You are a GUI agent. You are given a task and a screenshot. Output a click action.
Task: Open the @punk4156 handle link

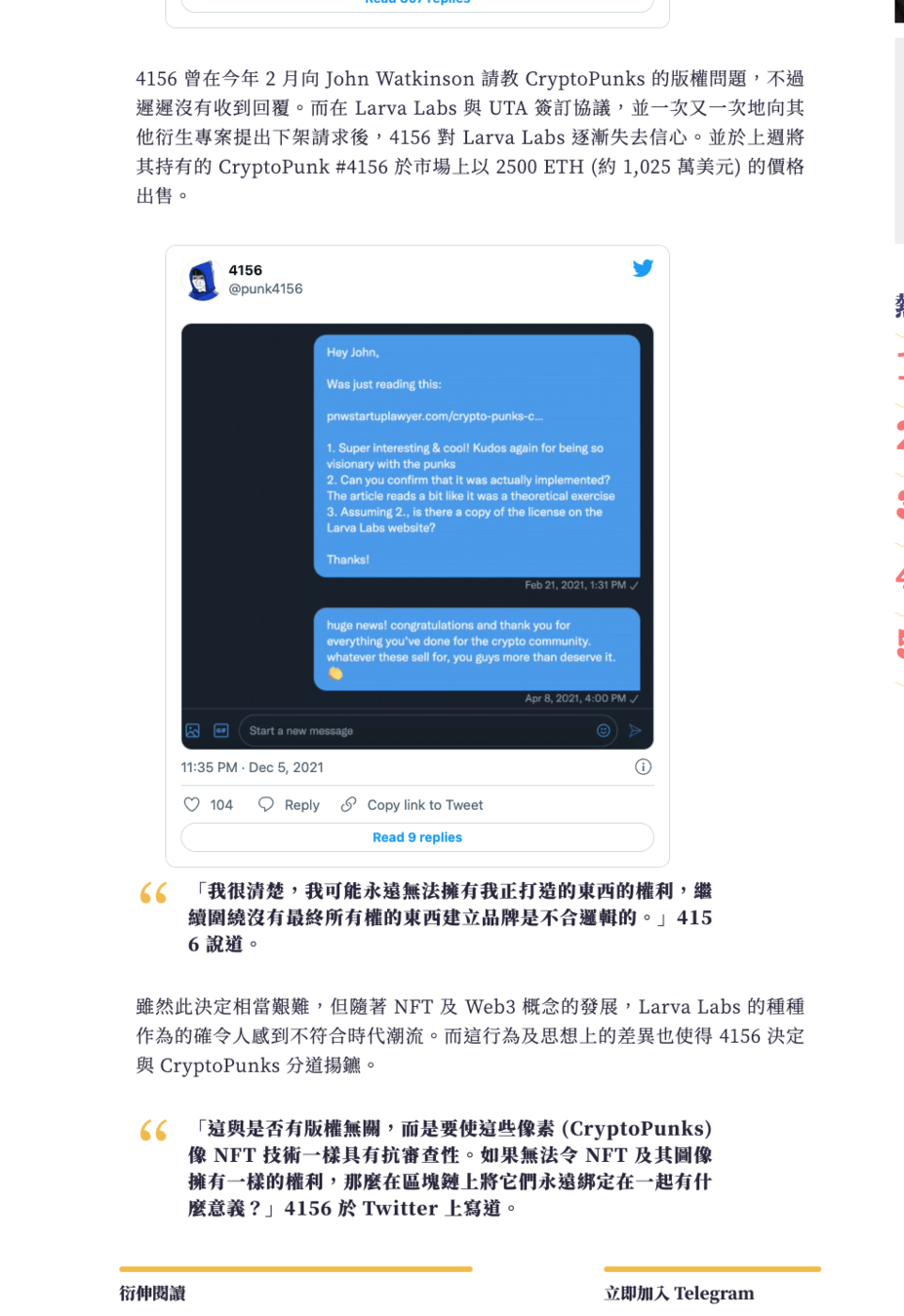(265, 289)
